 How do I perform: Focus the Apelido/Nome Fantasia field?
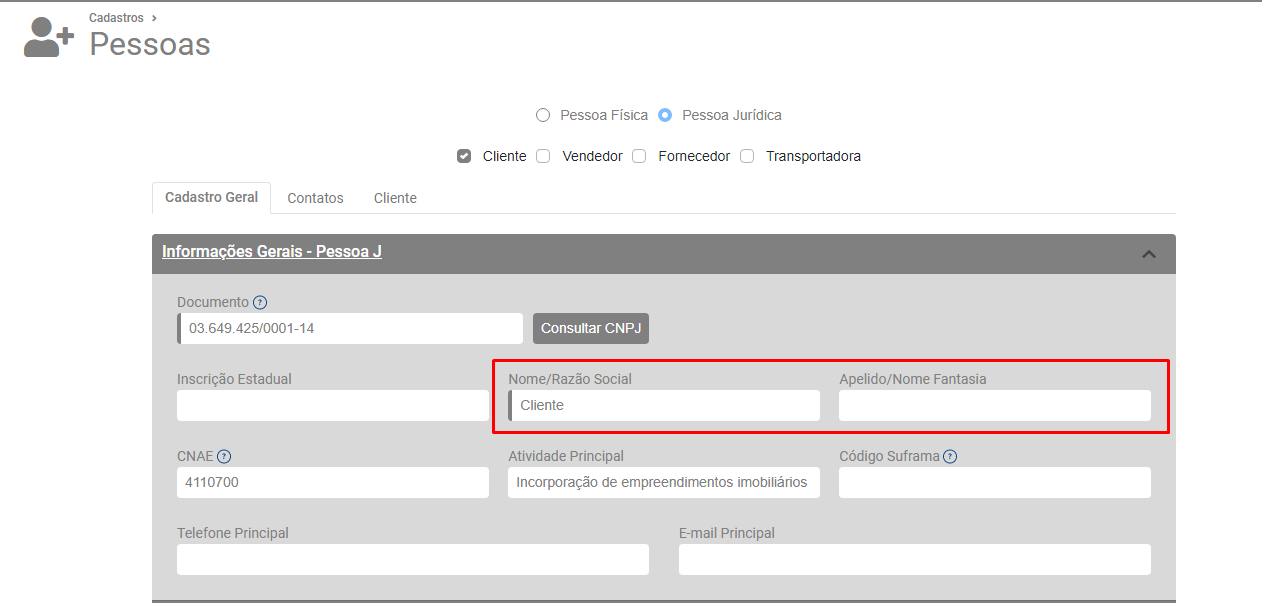pyautogui.click(x=994, y=405)
